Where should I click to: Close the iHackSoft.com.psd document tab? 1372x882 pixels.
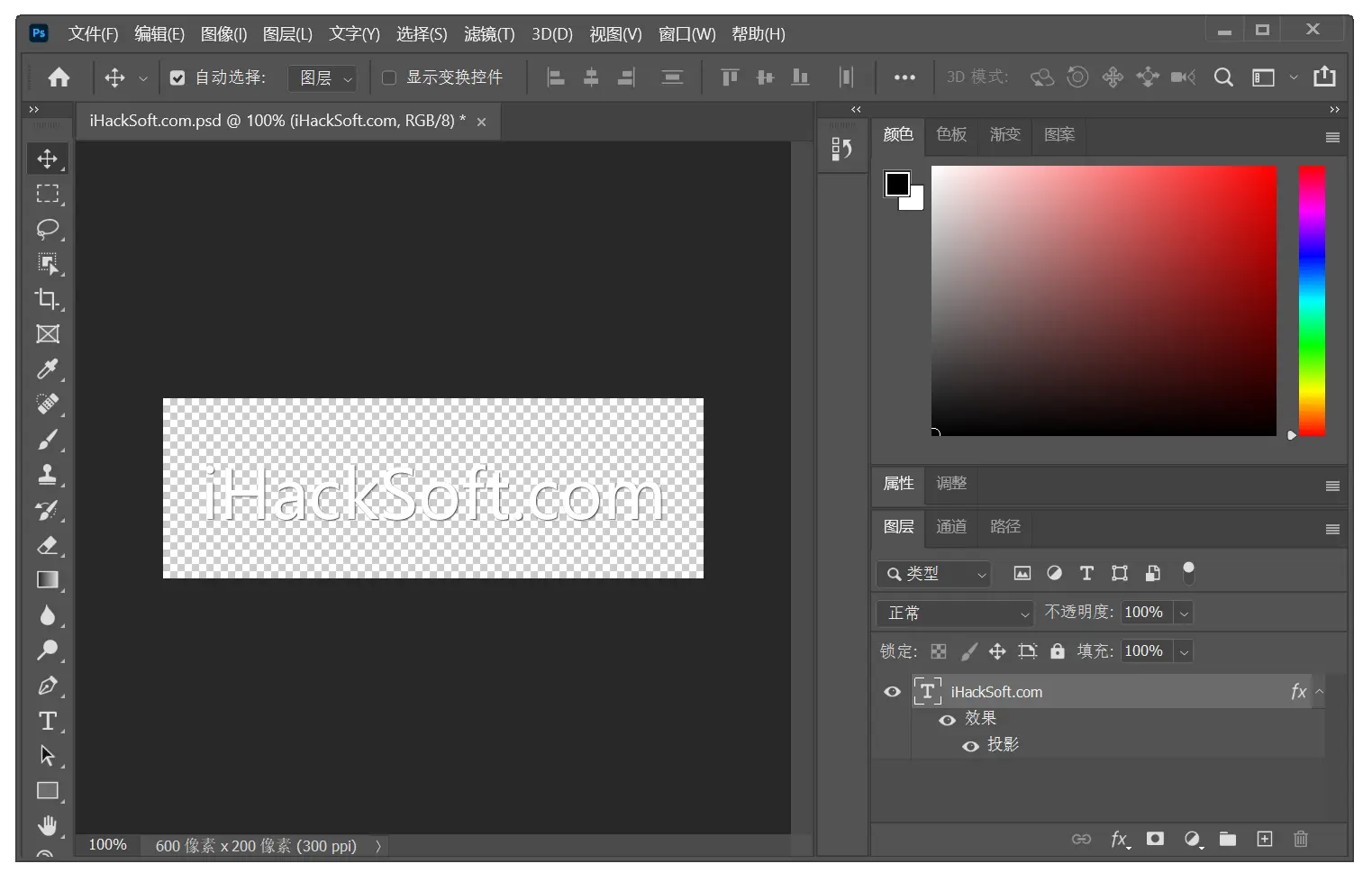482,123
